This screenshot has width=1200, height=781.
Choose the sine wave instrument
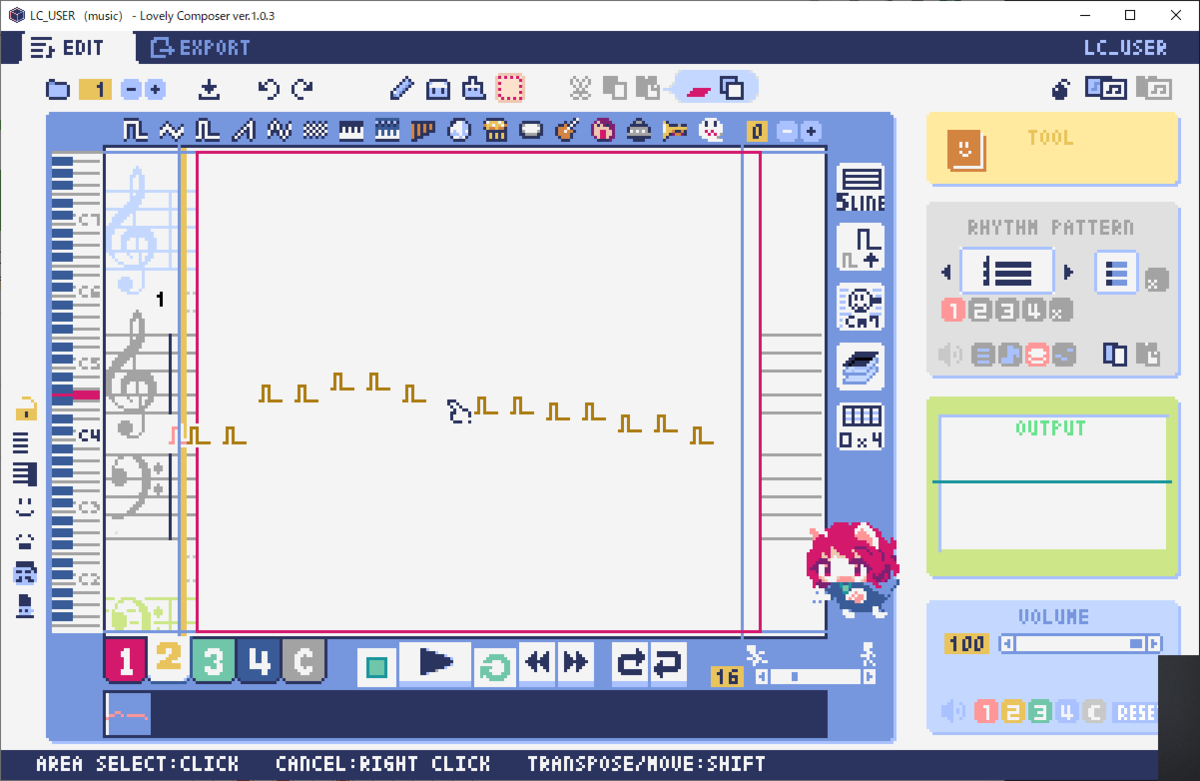[x=171, y=130]
